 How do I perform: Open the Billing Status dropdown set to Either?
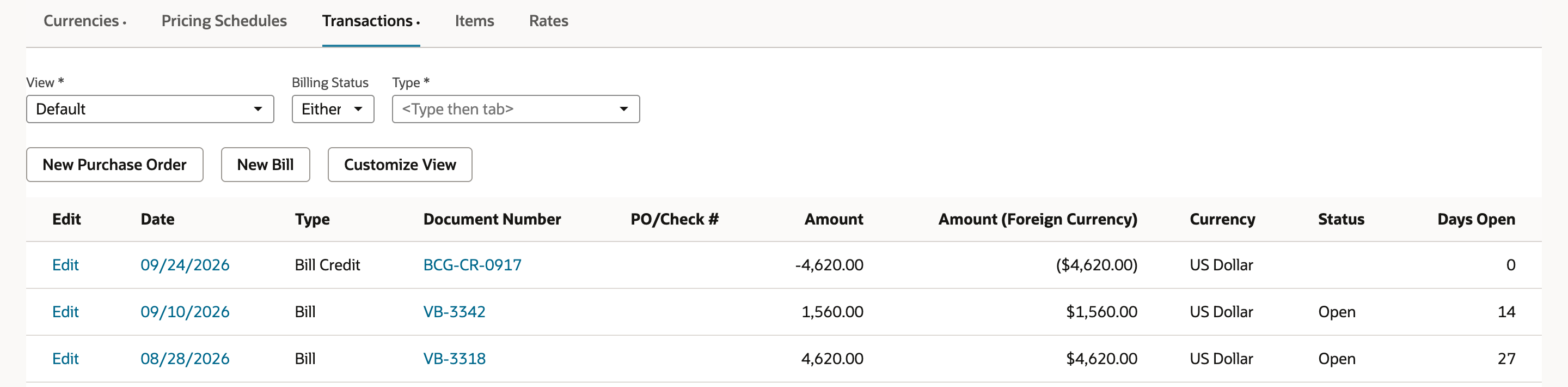point(332,109)
